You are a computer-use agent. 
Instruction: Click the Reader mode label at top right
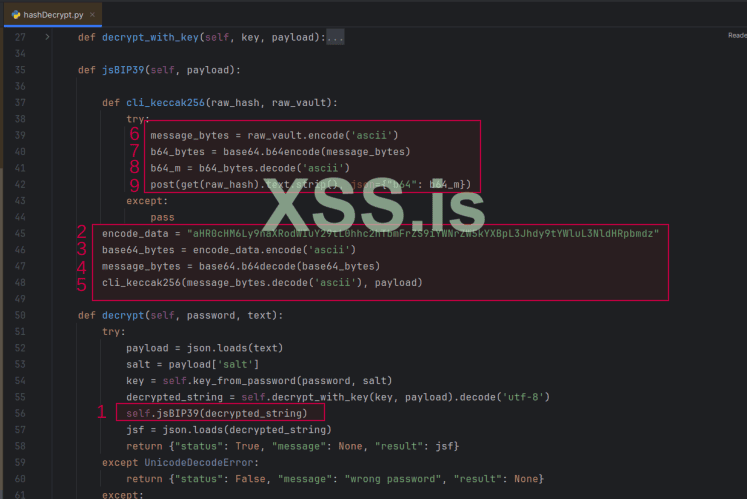[x=737, y=35]
